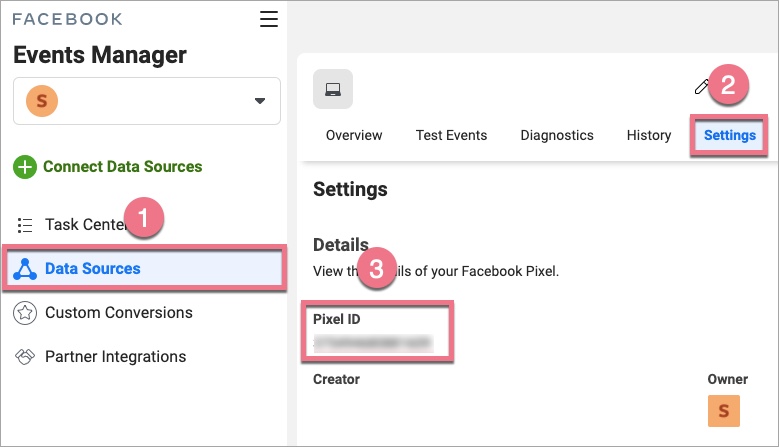Click the pixel laptop icon
Image resolution: width=779 pixels, height=447 pixels.
[x=333, y=89]
